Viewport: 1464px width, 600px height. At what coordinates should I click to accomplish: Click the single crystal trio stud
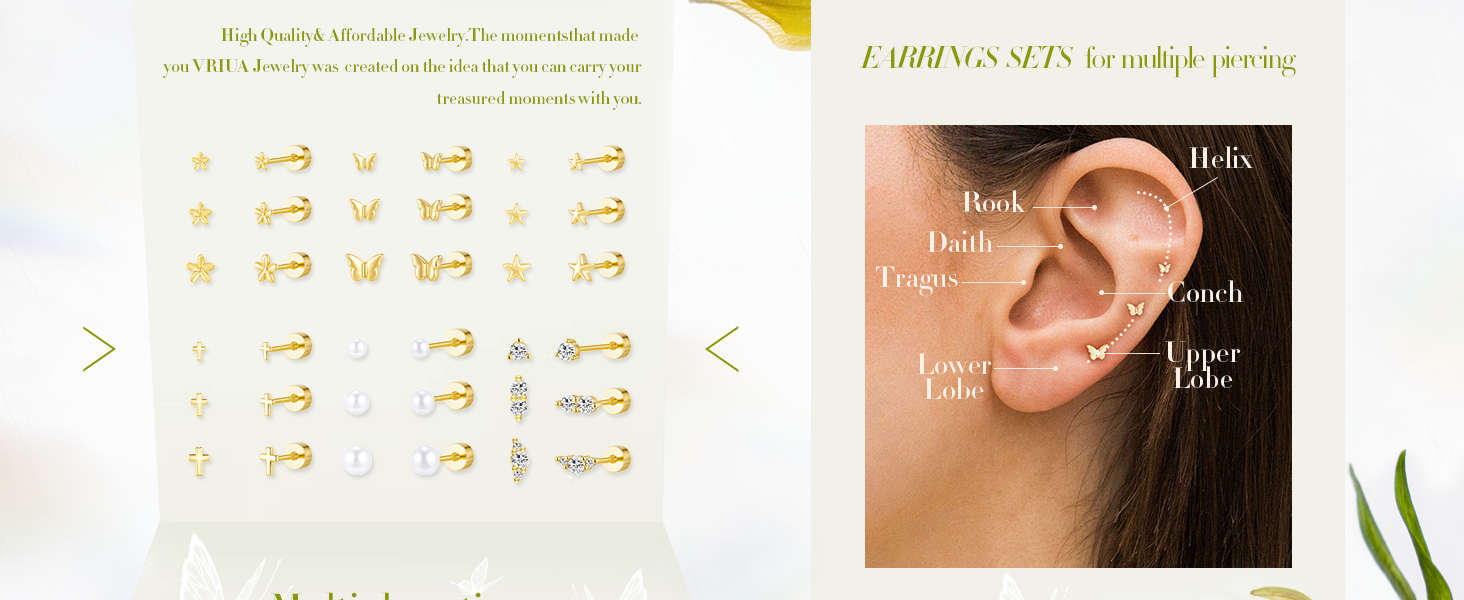pos(518,350)
